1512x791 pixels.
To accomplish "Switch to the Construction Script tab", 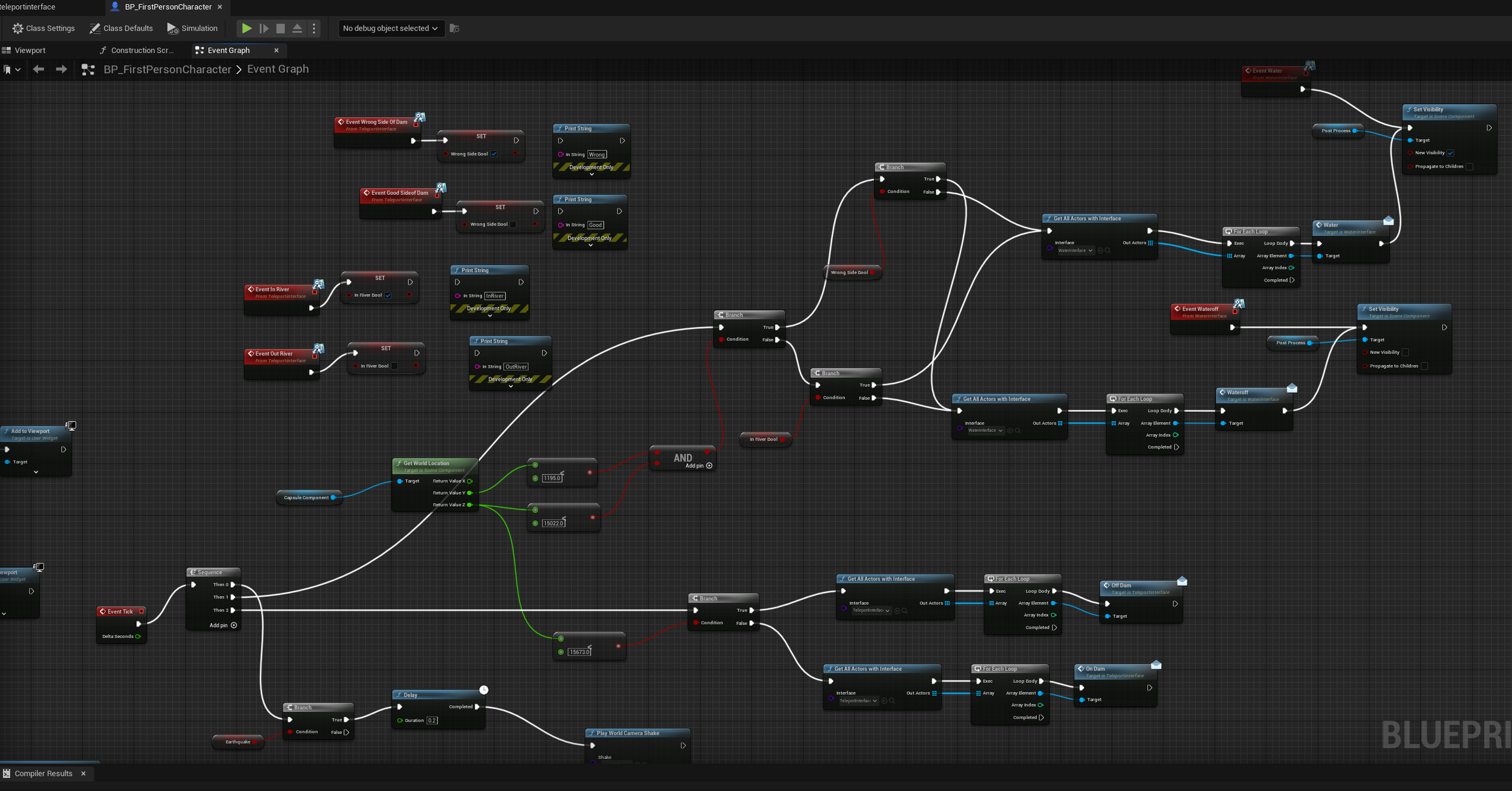I will pos(142,50).
